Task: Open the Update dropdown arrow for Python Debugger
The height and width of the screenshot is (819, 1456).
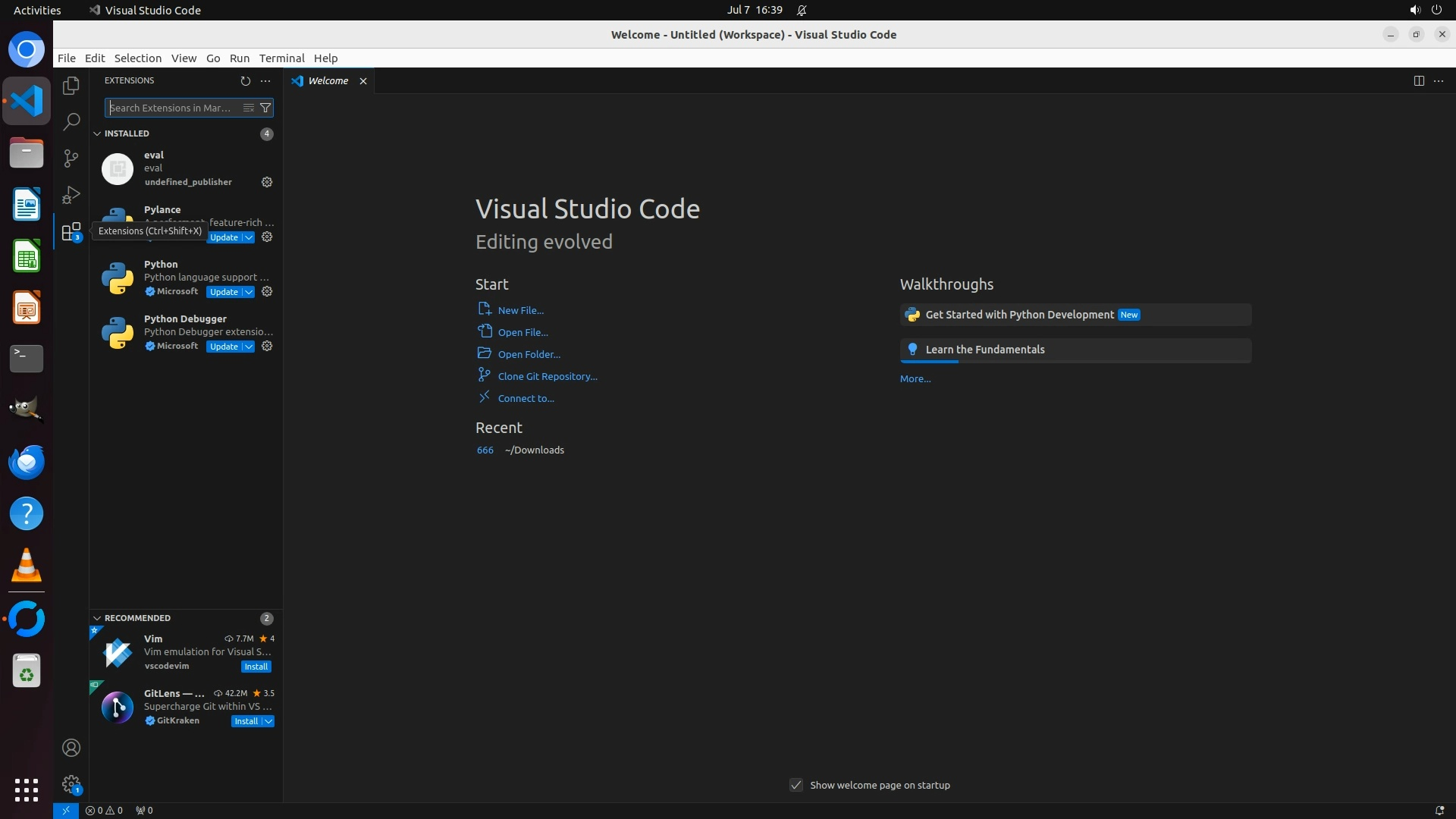Action: point(248,347)
